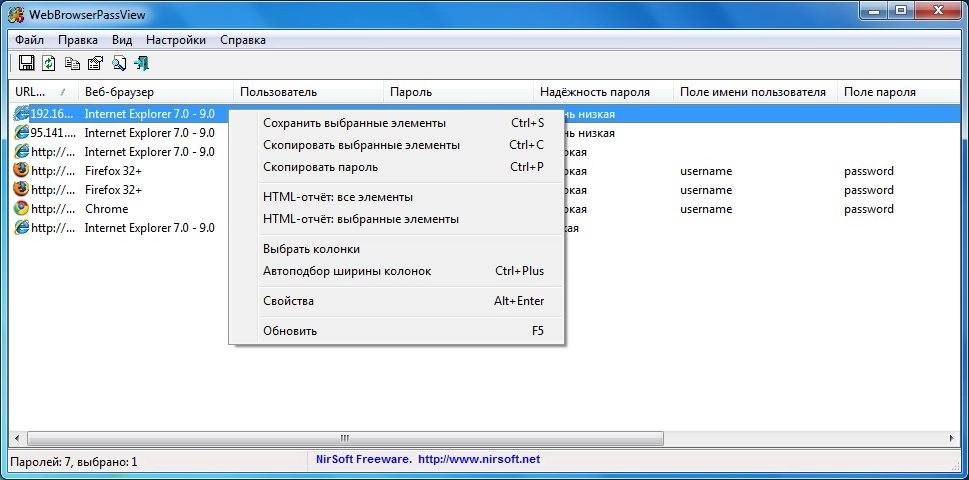This screenshot has height=480, width=969.
Task: Open the Настройки menu
Action: [x=176, y=40]
